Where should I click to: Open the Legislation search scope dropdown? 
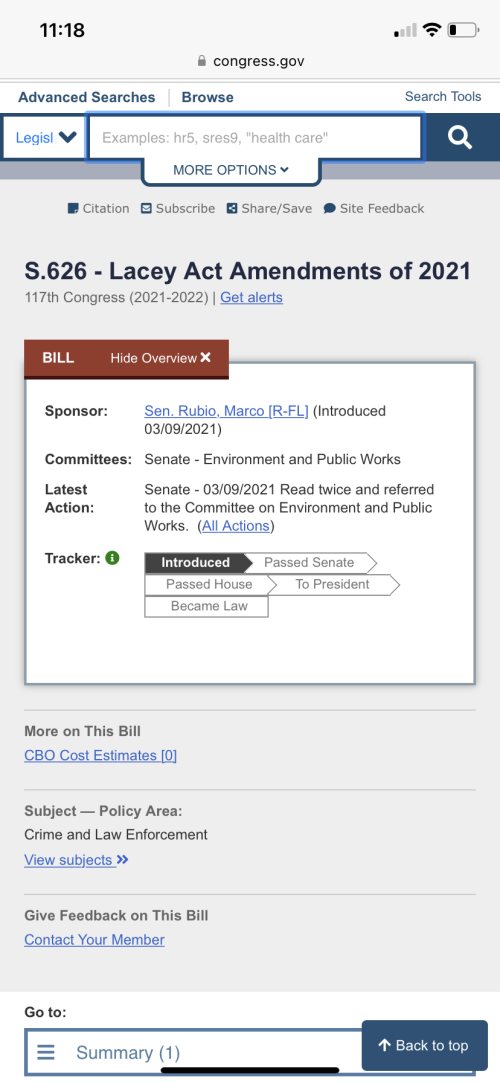(x=46, y=137)
